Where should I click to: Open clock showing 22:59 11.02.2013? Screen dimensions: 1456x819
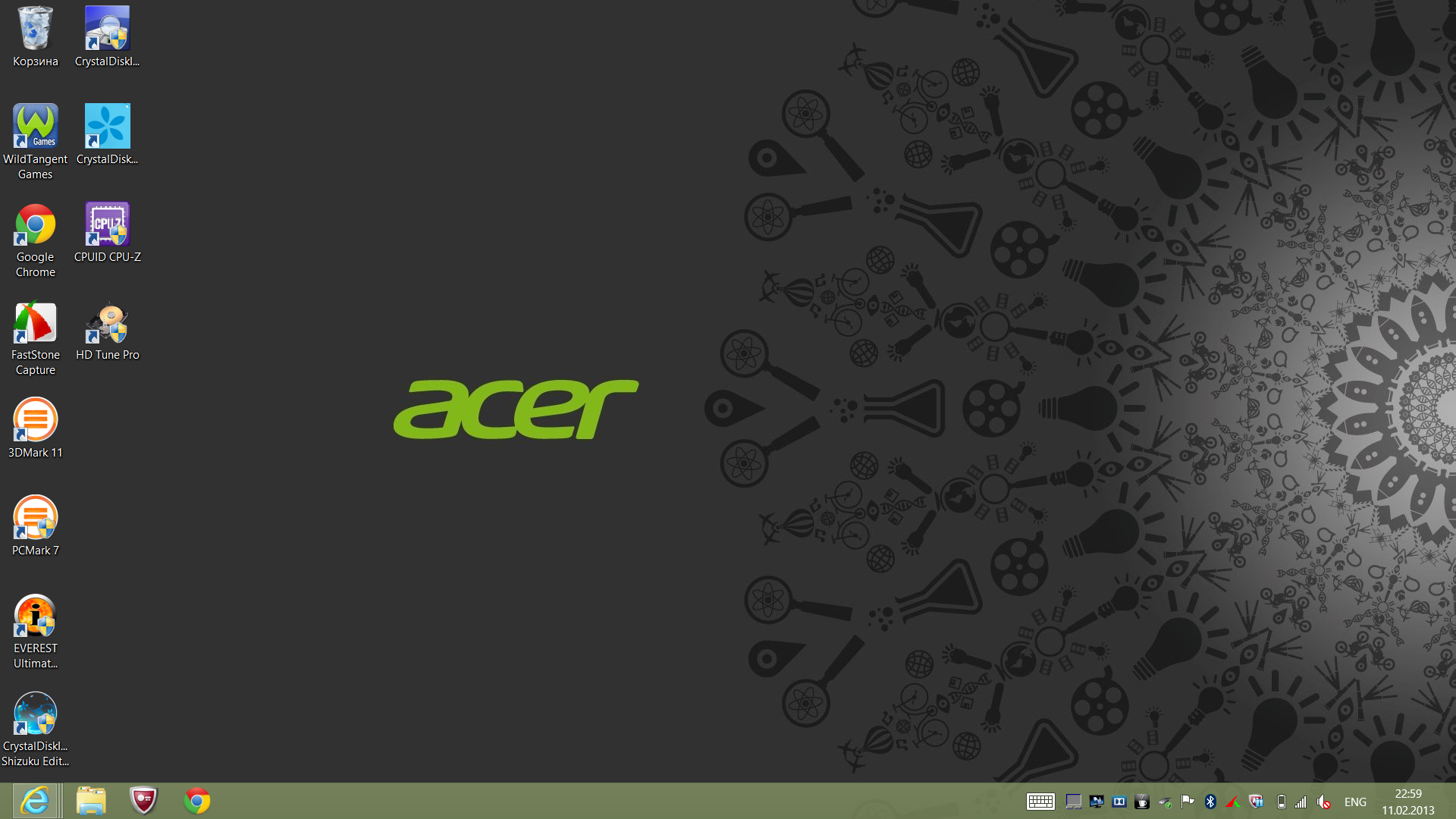1407,802
